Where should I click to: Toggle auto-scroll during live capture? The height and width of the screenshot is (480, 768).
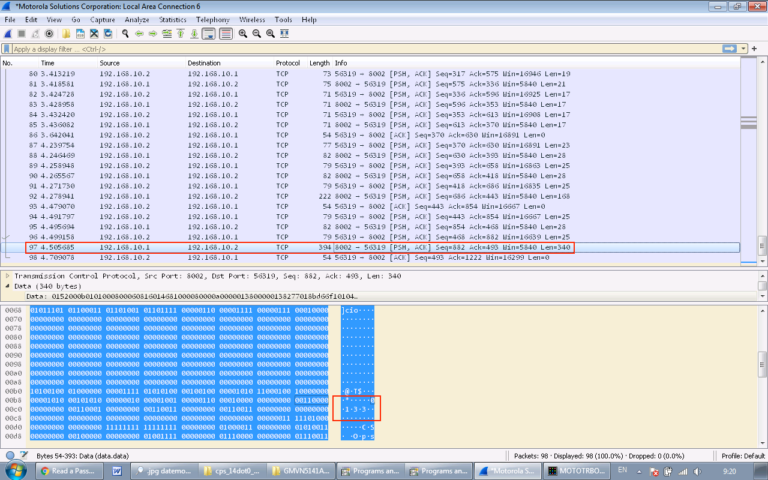click(x=209, y=33)
